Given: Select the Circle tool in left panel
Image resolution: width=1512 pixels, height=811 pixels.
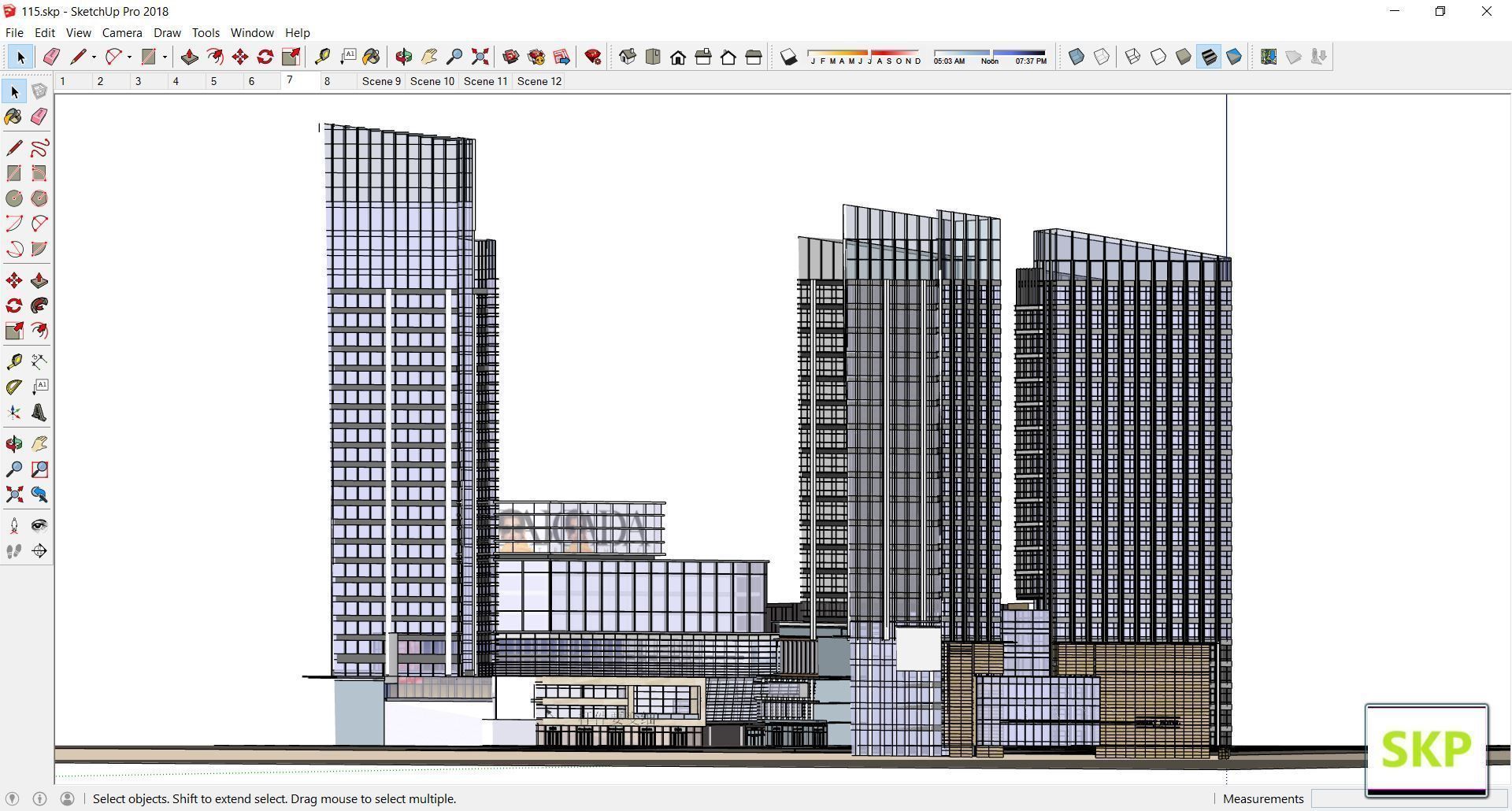Looking at the screenshot, I should pos(14,198).
